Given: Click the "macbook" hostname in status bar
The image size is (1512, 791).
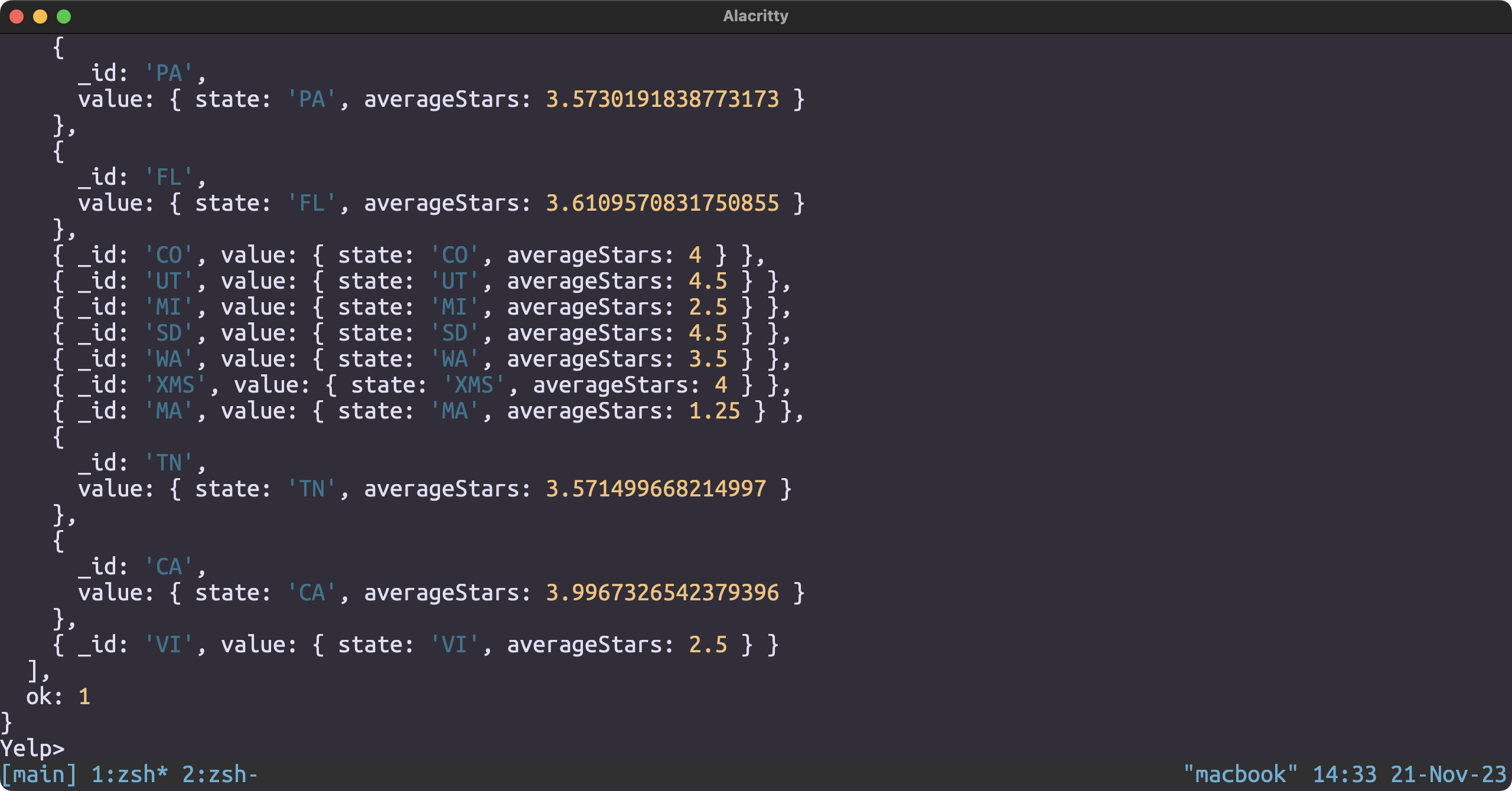Looking at the screenshot, I should (1240, 774).
